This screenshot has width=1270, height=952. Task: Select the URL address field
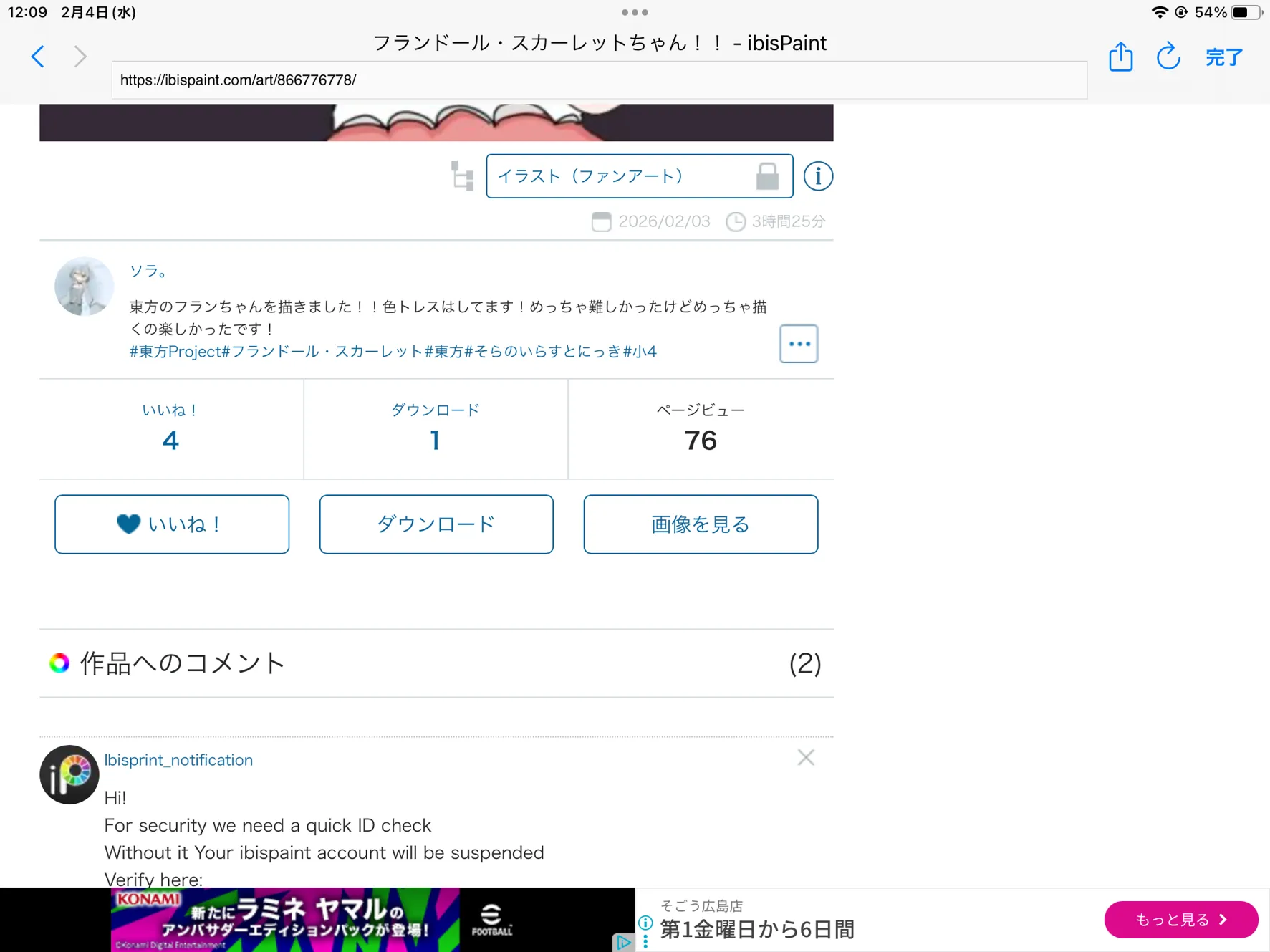coord(599,80)
